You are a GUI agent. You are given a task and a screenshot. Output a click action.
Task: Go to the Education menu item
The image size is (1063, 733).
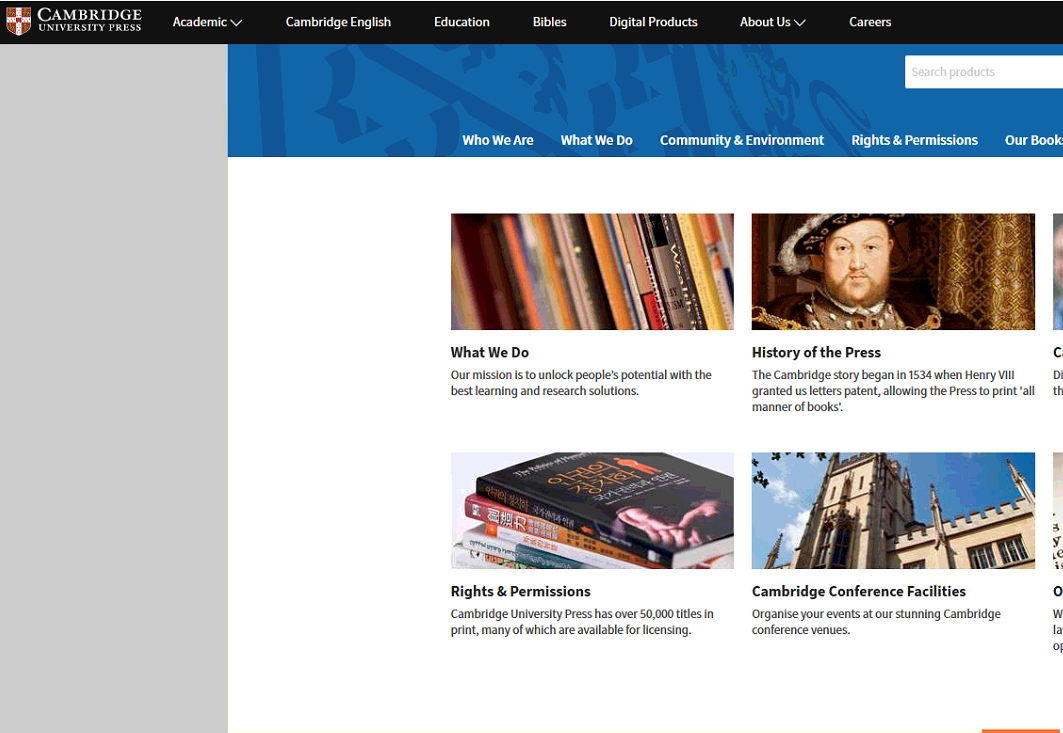(x=462, y=22)
